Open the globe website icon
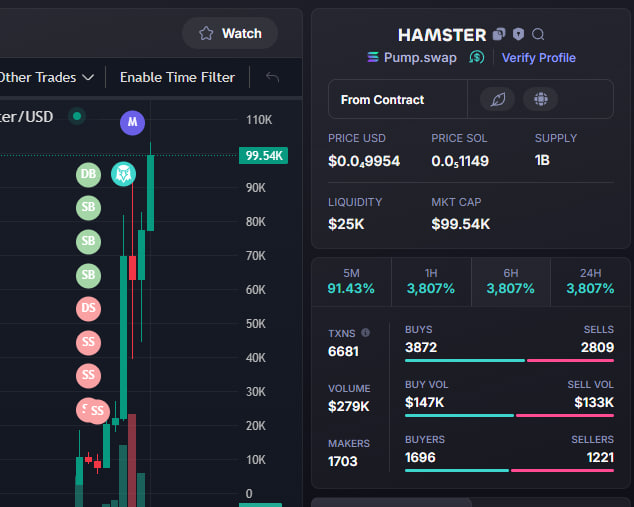Viewport: 634px width, 507px height. [541, 99]
